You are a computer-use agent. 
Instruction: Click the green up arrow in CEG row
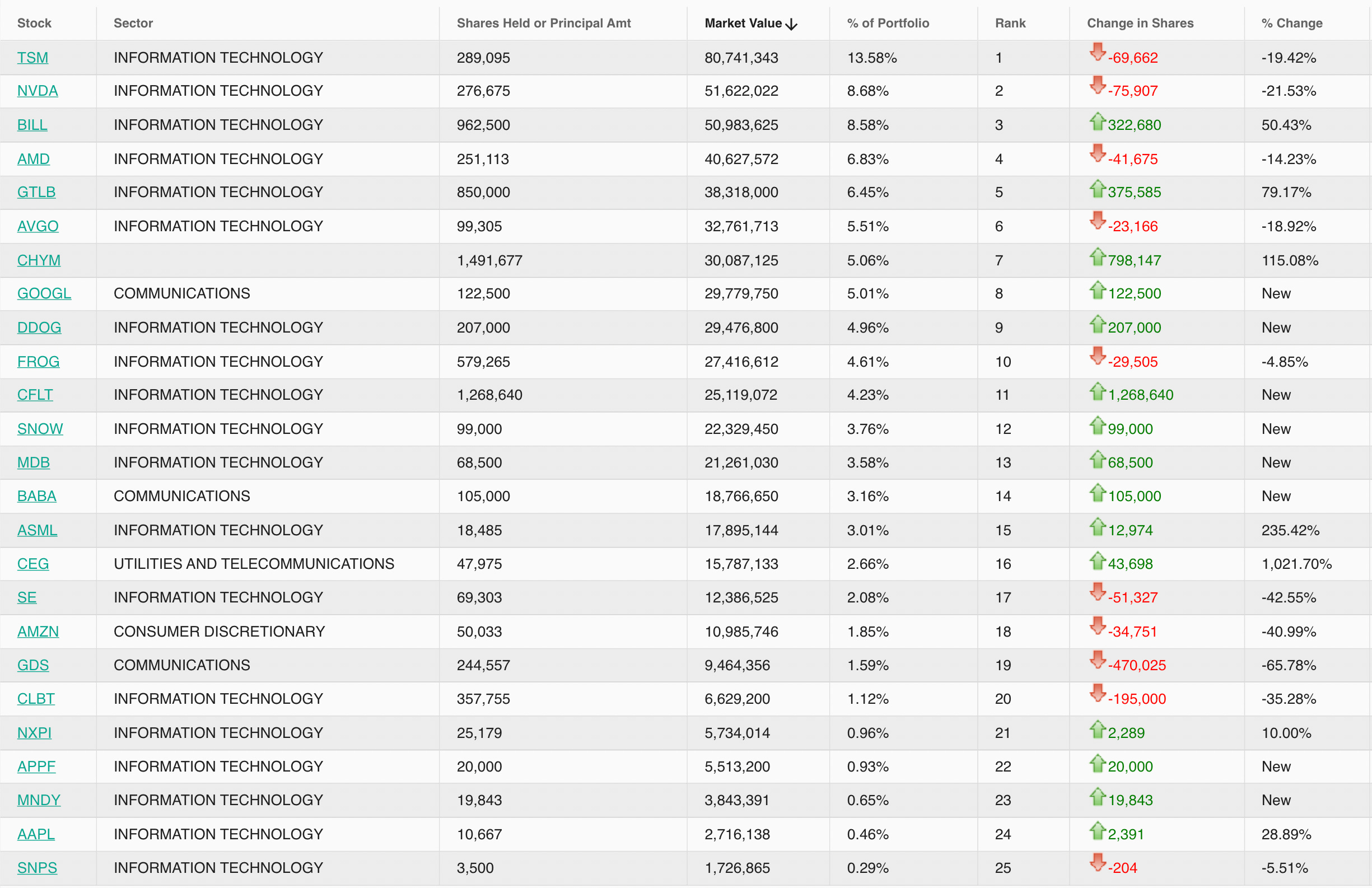[1097, 560]
